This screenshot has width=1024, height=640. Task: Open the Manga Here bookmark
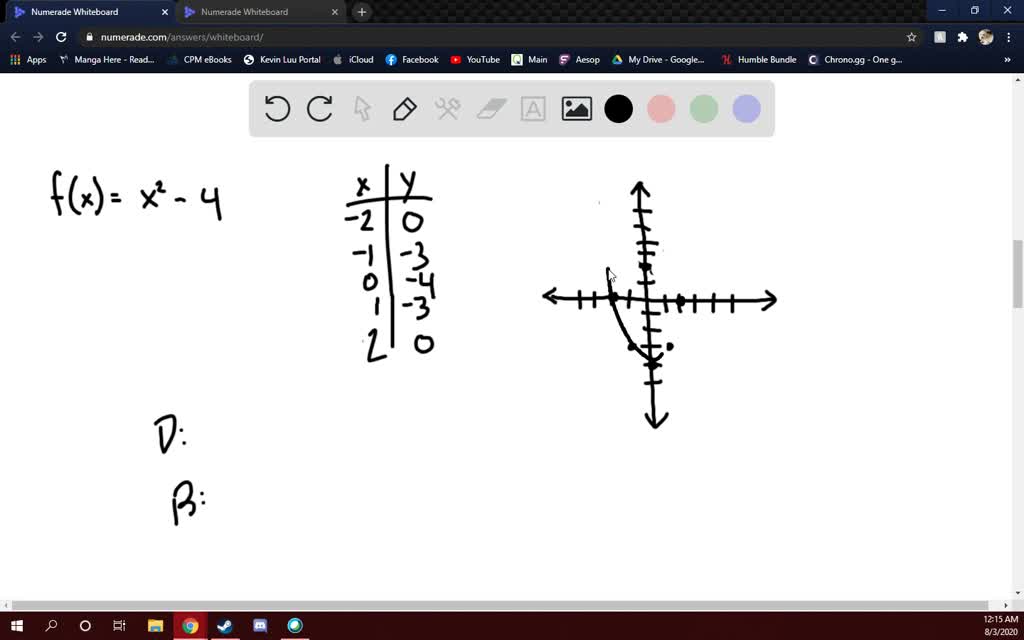tap(107, 59)
